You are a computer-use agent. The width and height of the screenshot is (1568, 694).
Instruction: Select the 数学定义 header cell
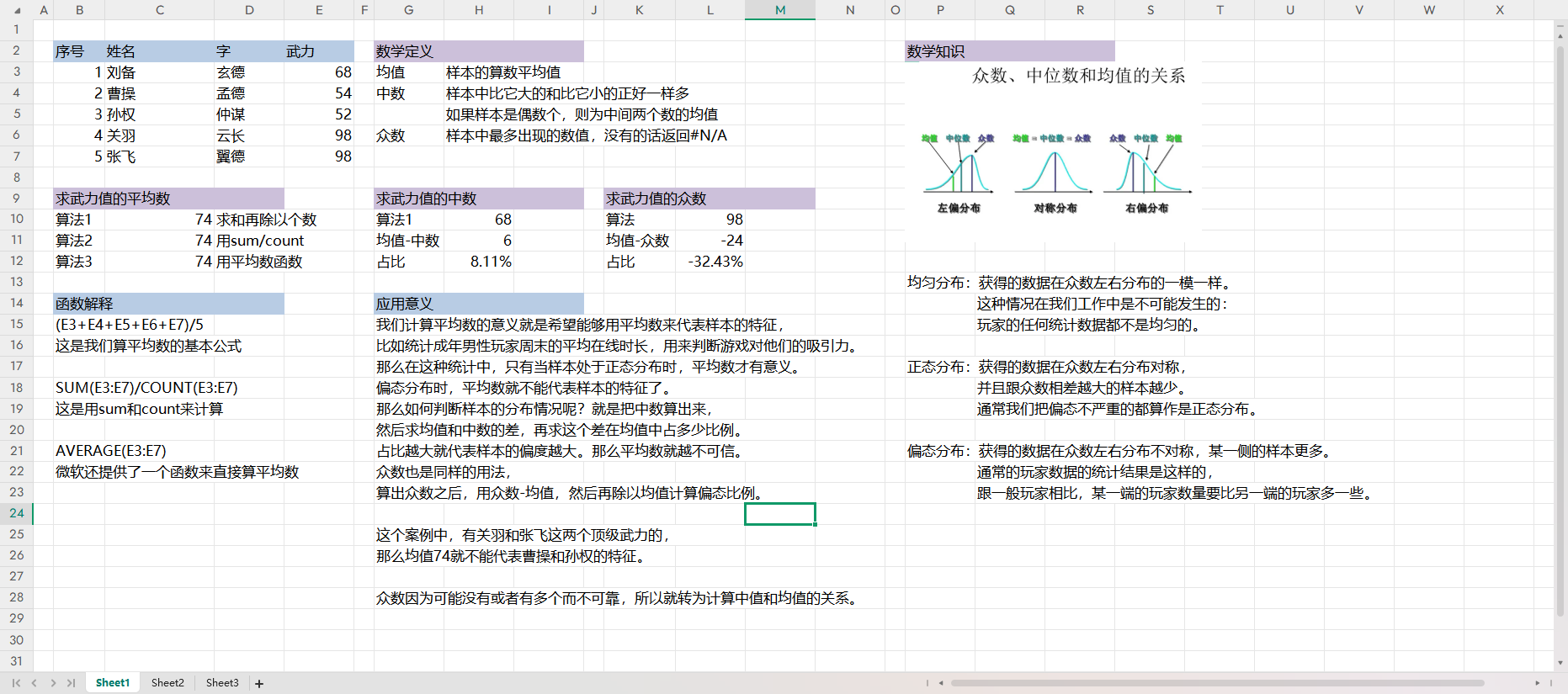[404, 51]
